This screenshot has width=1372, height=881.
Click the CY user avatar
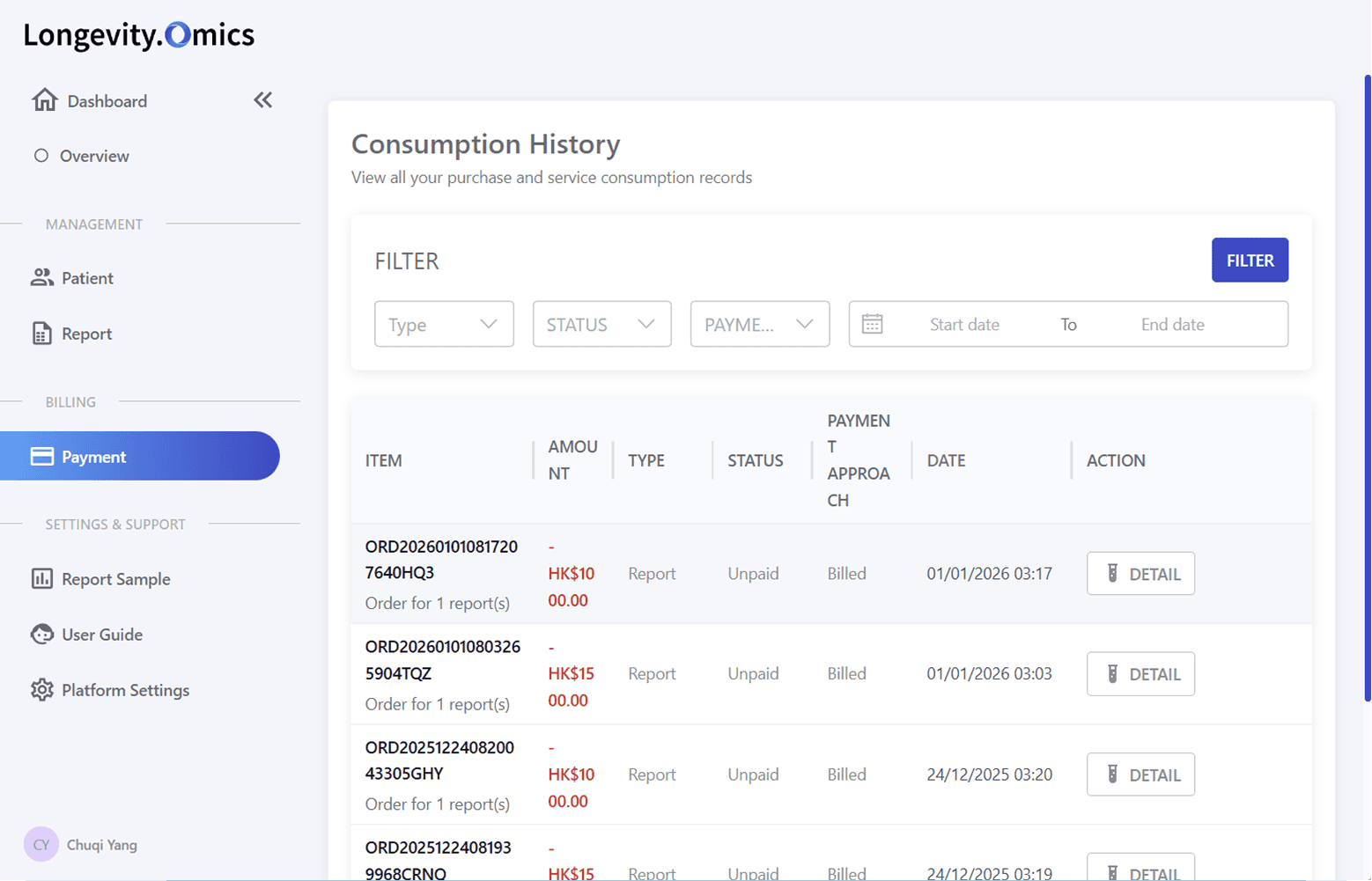[x=41, y=845]
